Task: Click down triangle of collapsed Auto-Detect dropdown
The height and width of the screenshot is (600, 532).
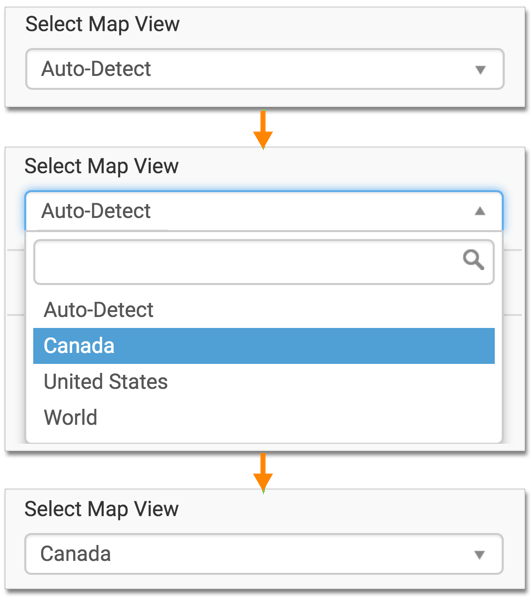Action: tap(480, 70)
